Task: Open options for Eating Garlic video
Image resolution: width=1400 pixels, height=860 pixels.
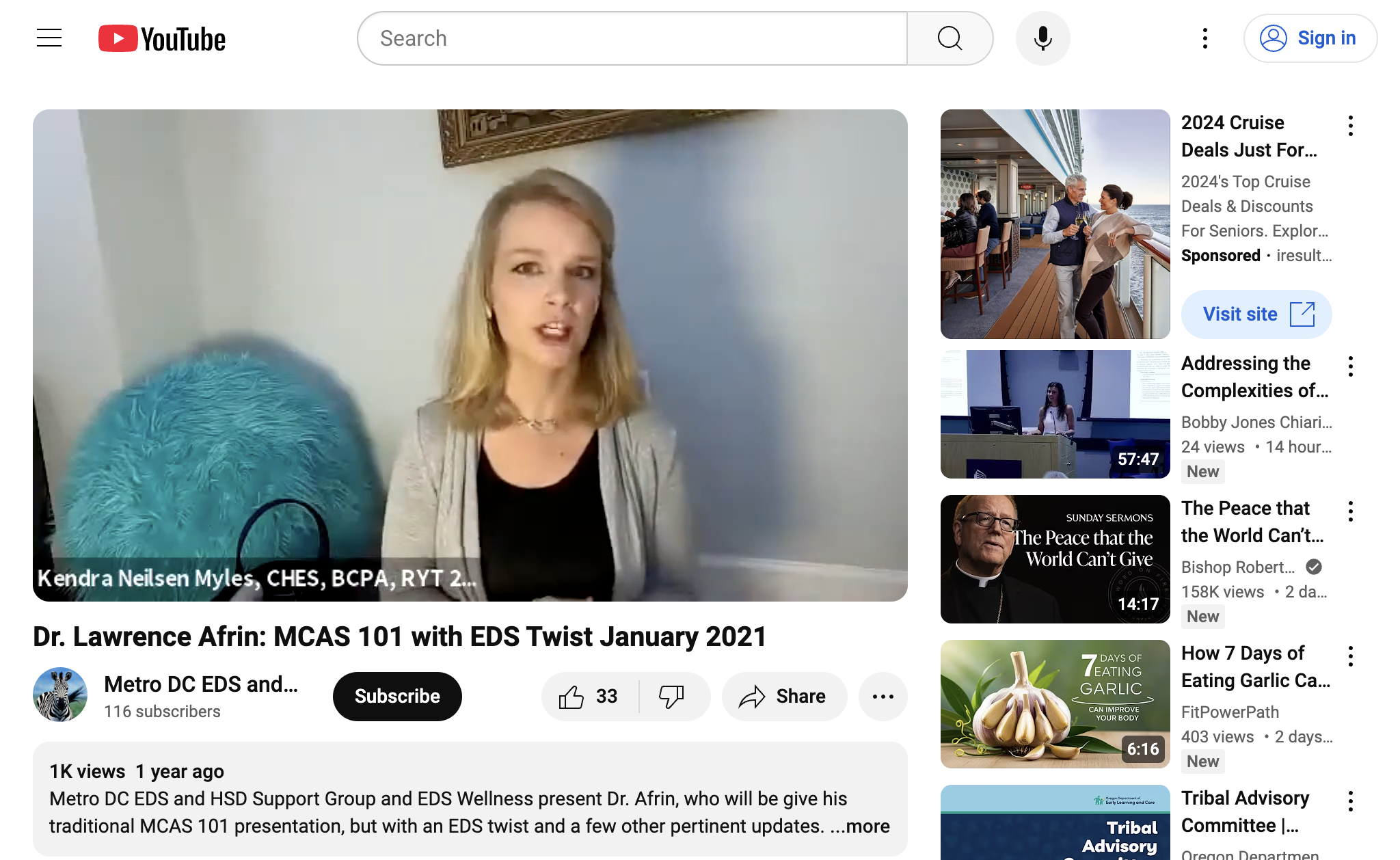Action: coord(1350,656)
